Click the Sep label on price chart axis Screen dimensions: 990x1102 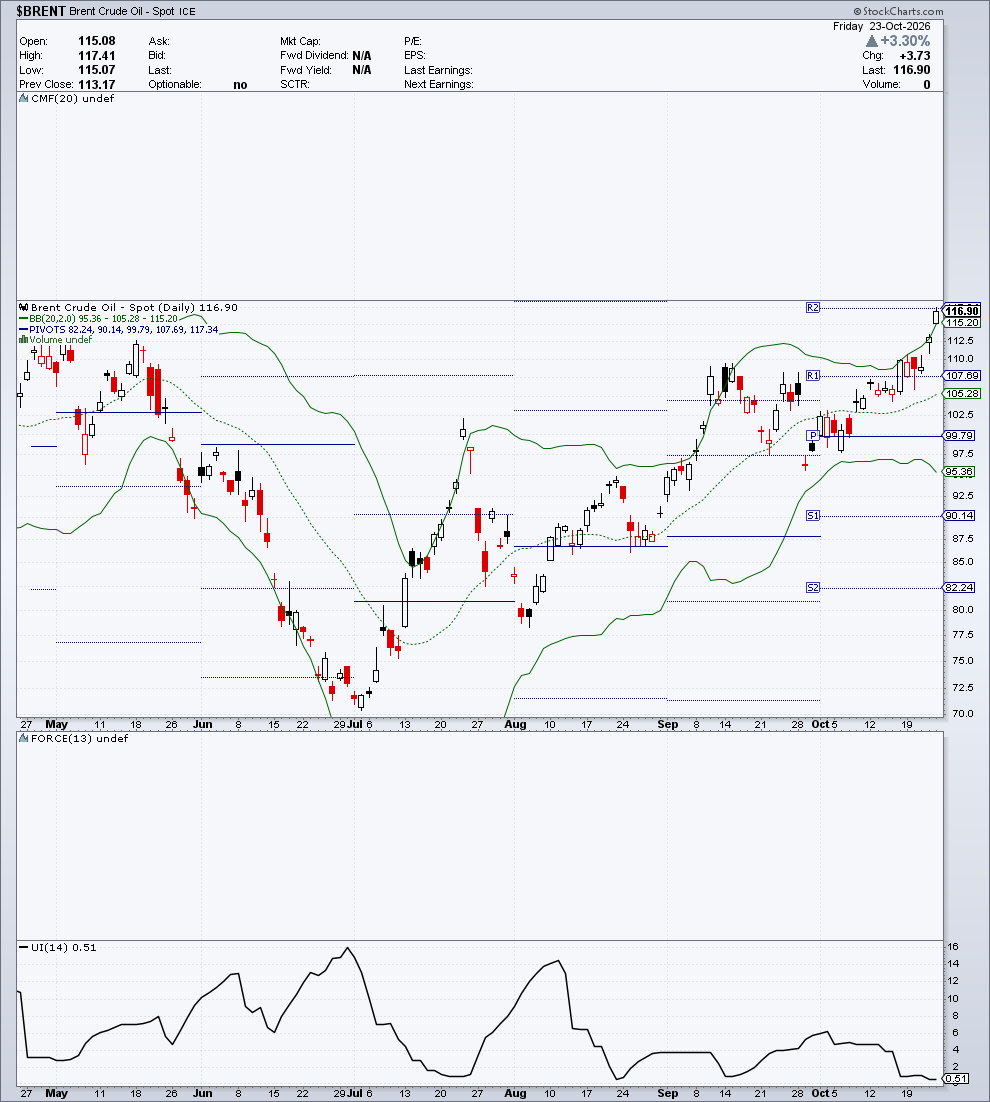[x=667, y=725]
